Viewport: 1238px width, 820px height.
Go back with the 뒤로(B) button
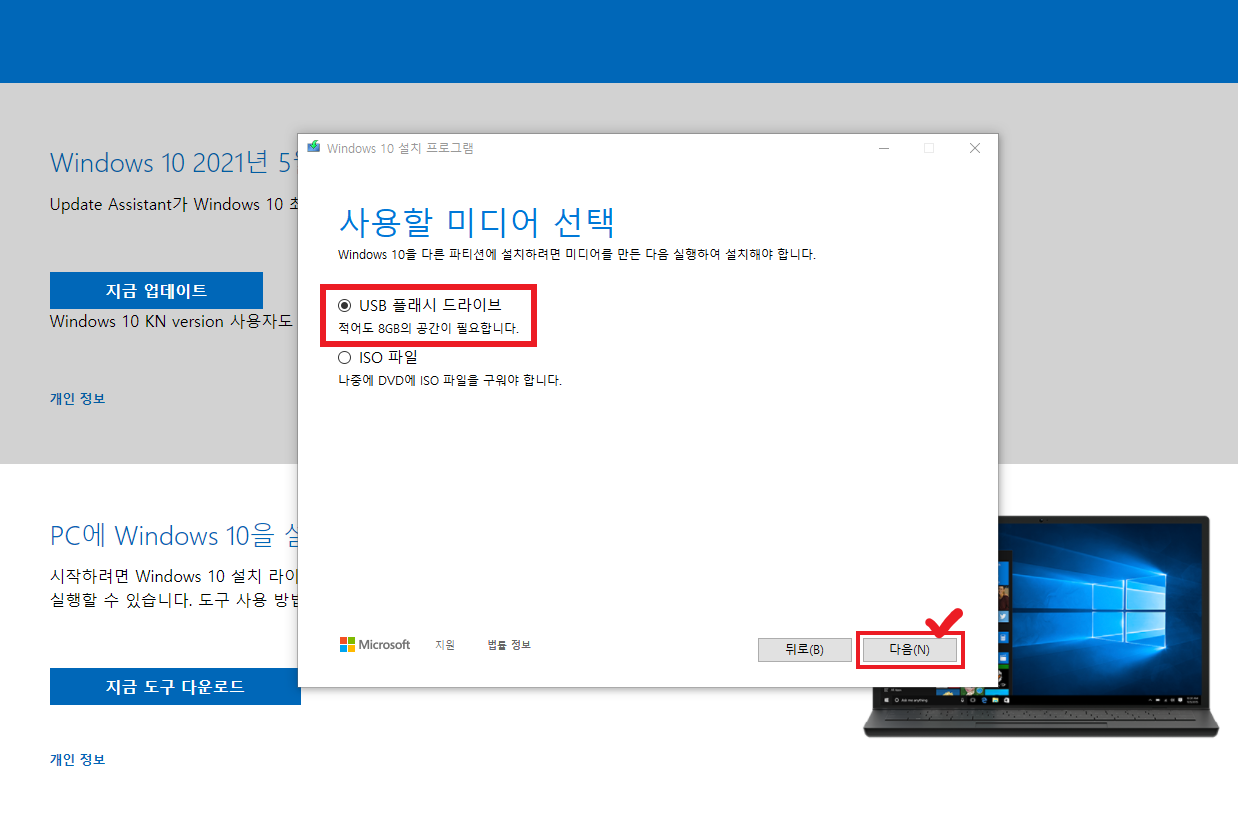point(804,650)
